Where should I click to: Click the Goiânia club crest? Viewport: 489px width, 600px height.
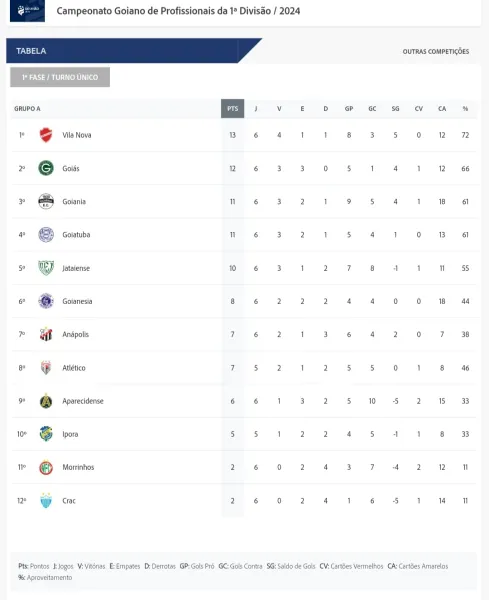coord(46,201)
